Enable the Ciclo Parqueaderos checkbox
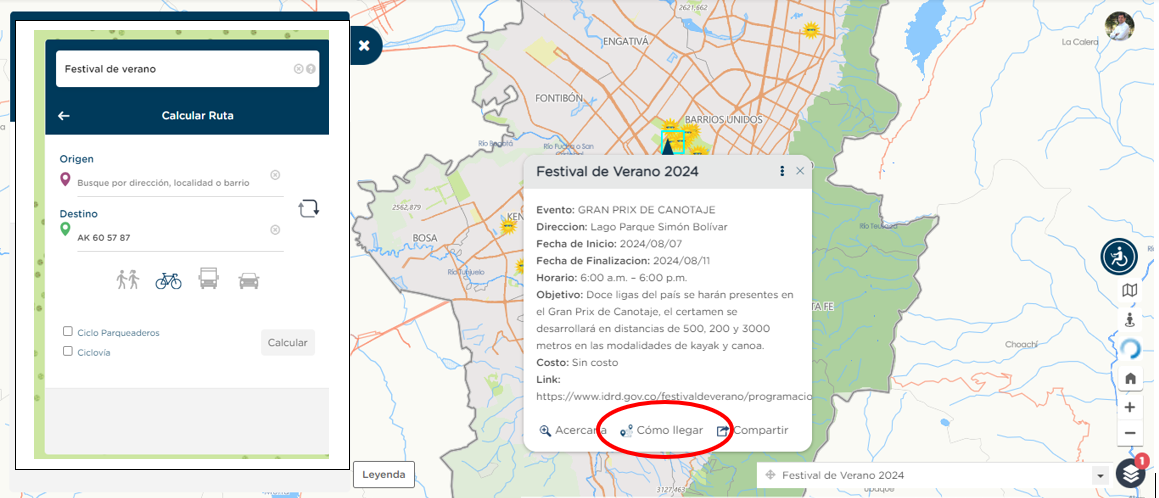This screenshot has height=498, width=1159. coord(68,332)
